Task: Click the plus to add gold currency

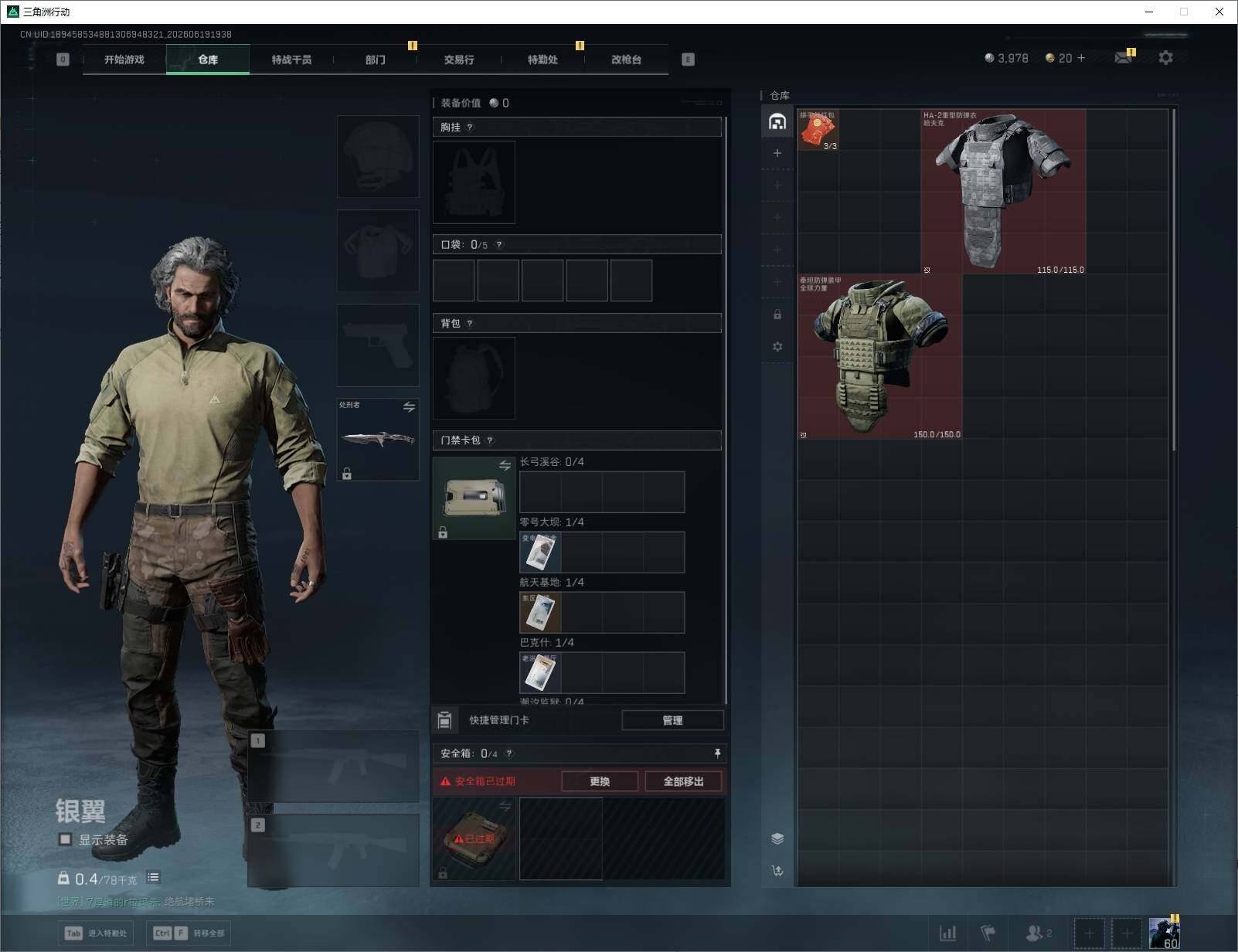Action: [x=1080, y=58]
